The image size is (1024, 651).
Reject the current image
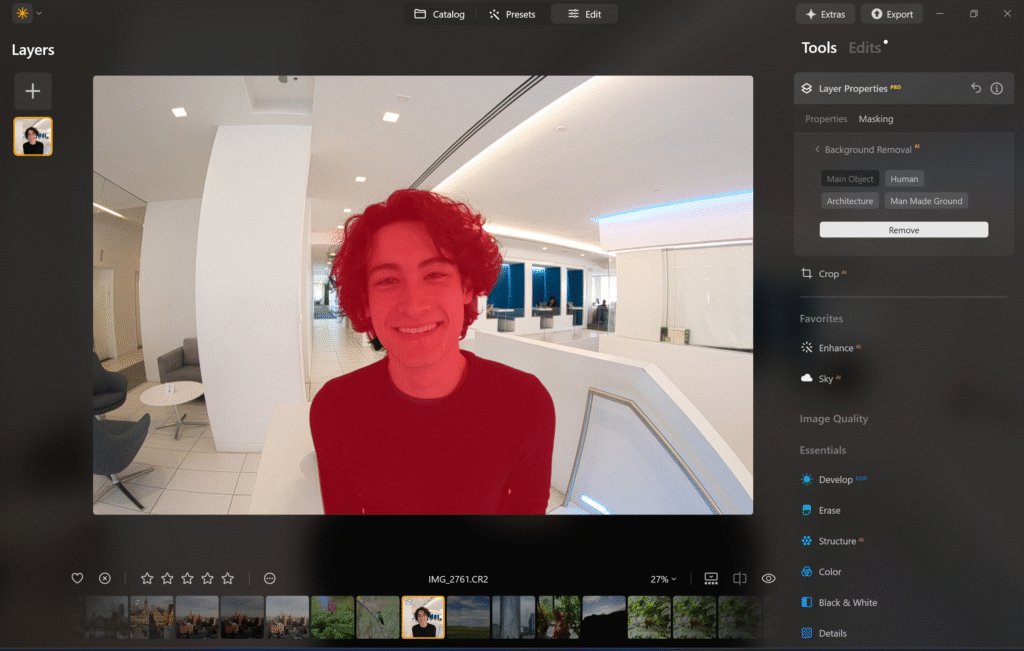(x=104, y=578)
